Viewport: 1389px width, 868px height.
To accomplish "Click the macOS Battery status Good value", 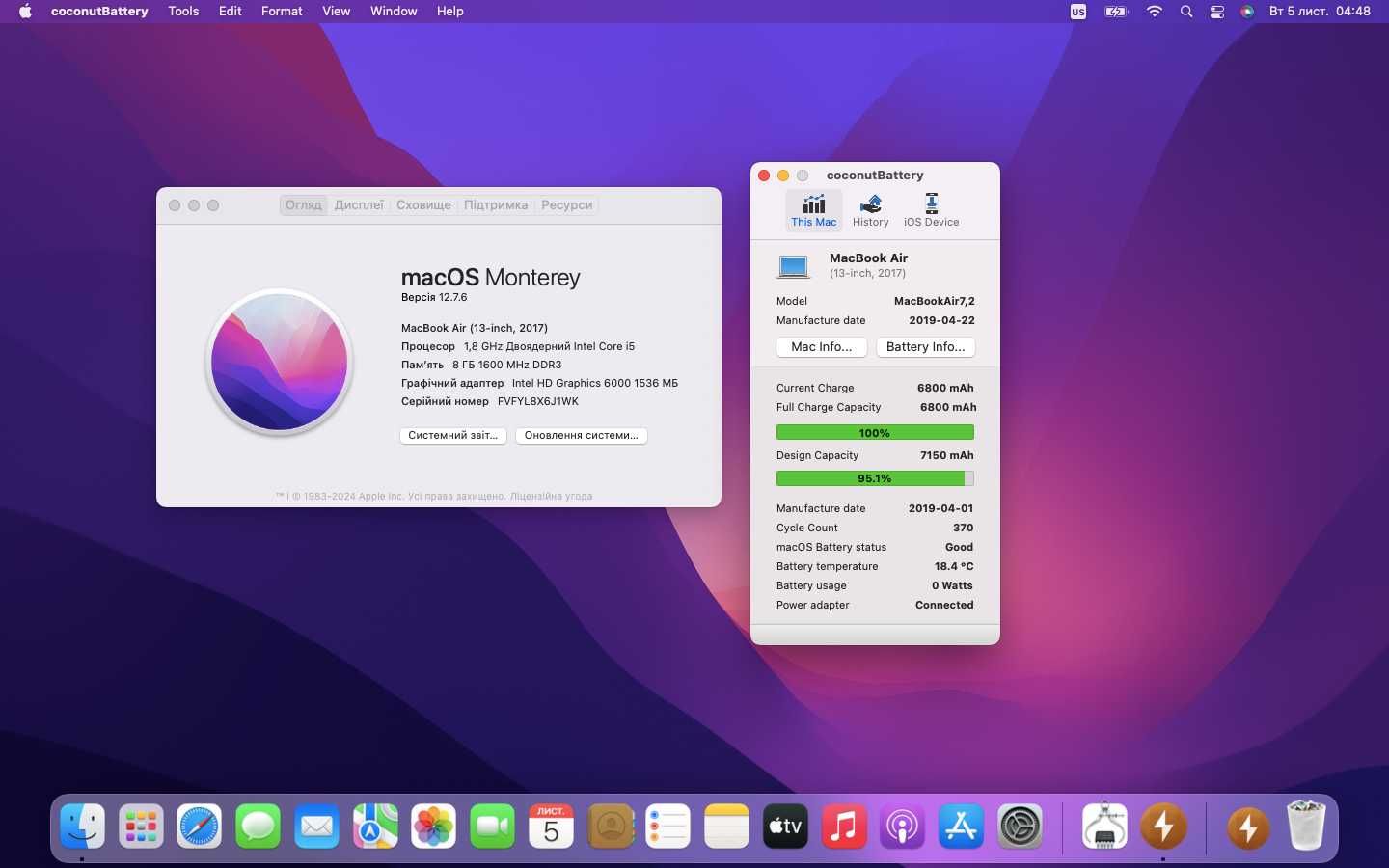I will [x=959, y=548].
